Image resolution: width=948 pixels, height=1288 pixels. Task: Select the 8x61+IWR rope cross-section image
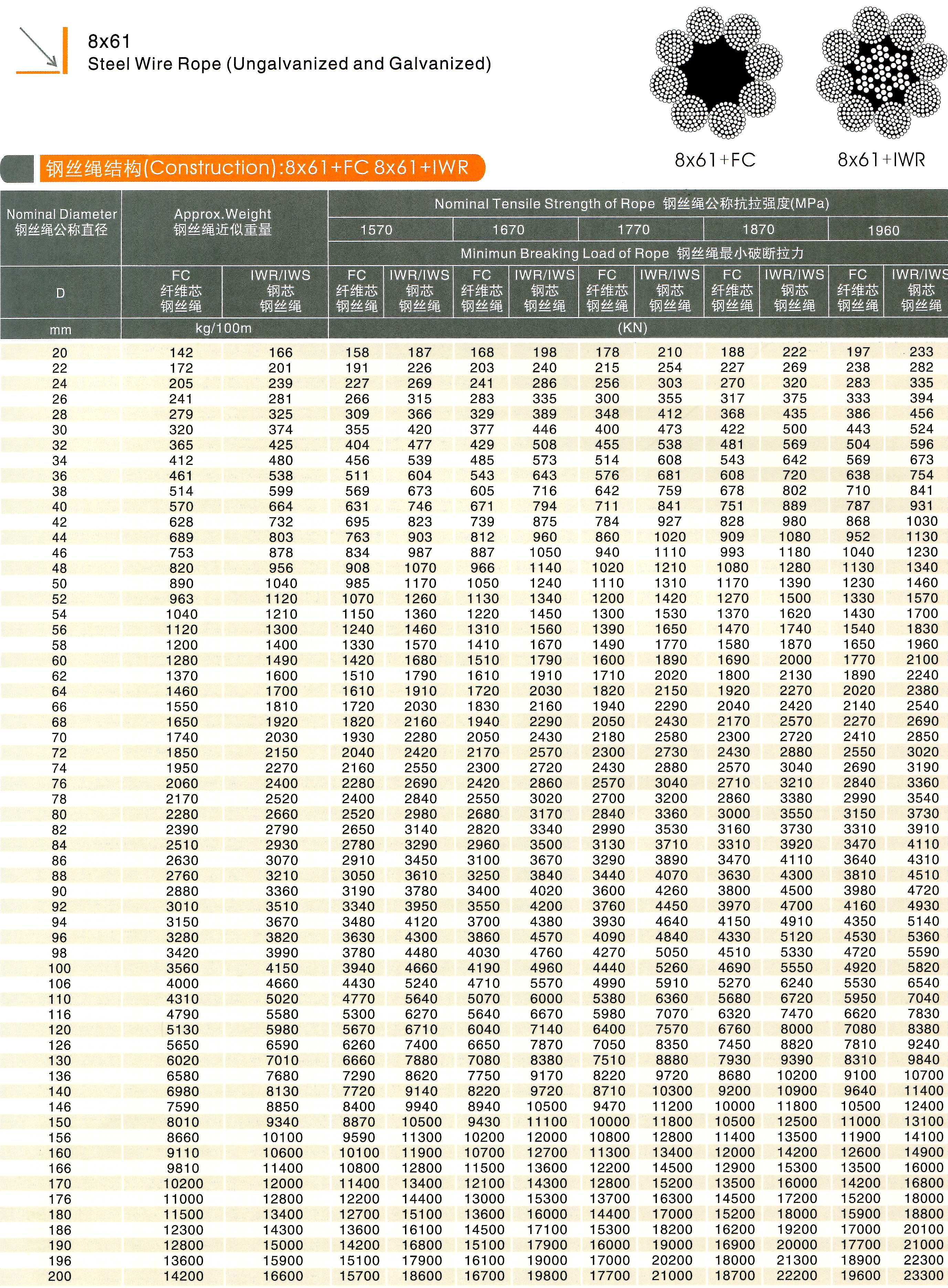[x=882, y=73]
